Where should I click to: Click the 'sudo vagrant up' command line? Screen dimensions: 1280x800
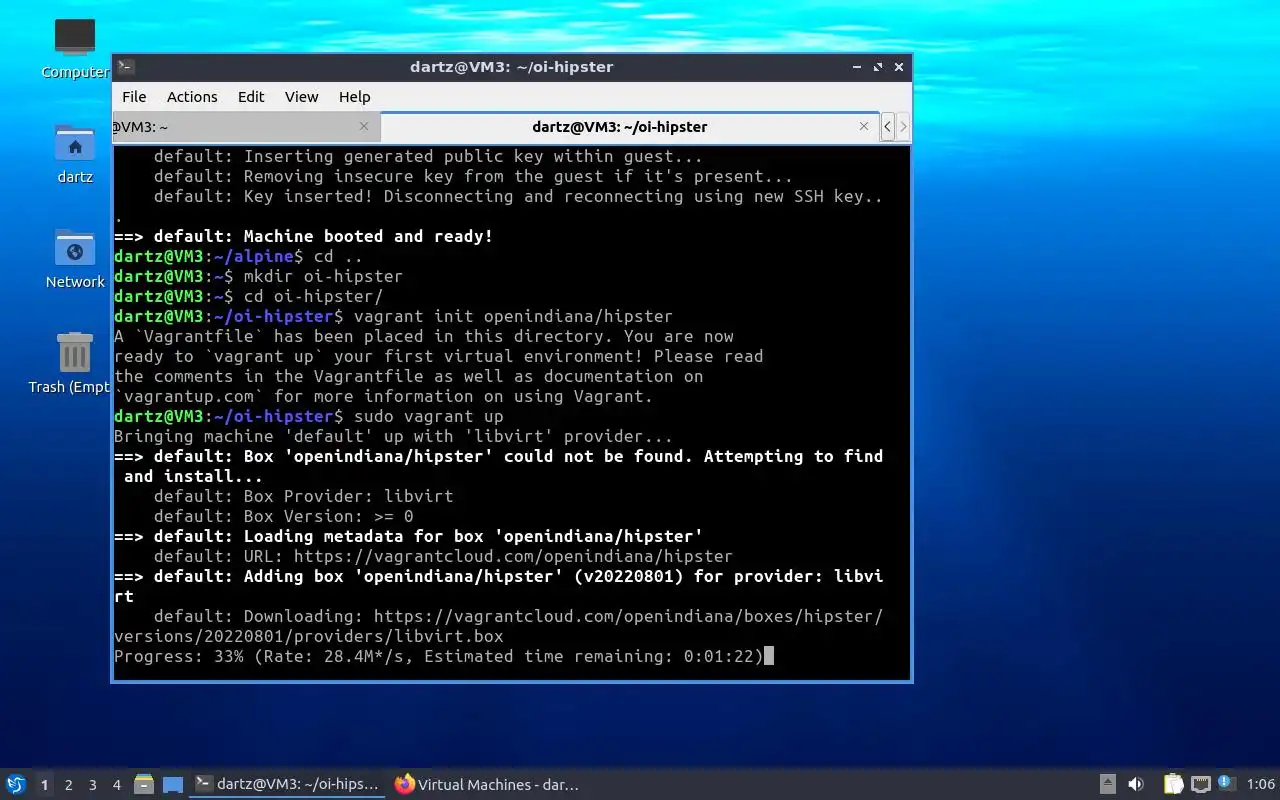click(x=309, y=416)
